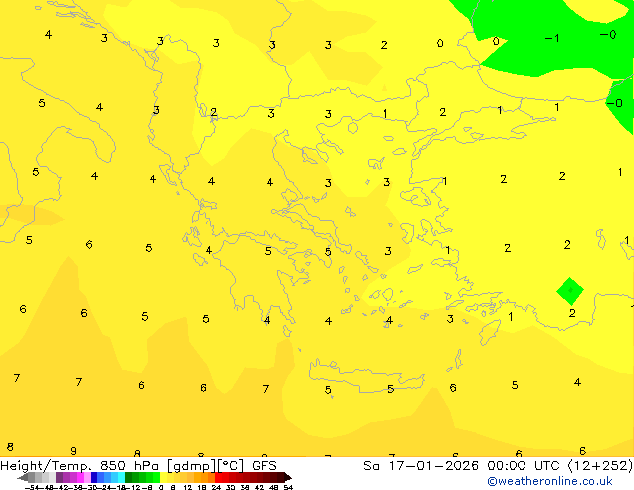Click the legend scale label '54'

coord(288,488)
